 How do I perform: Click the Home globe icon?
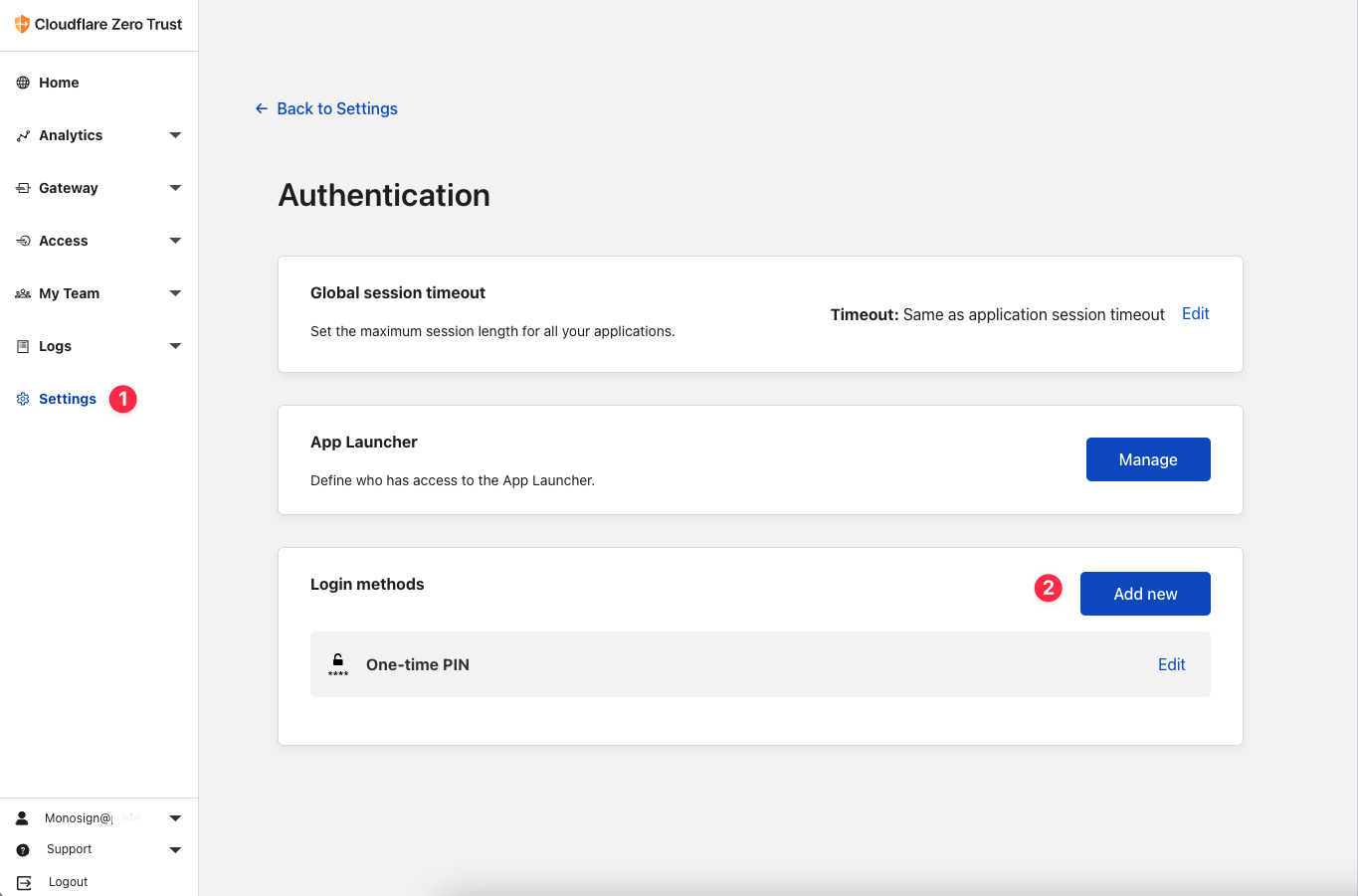point(23,83)
